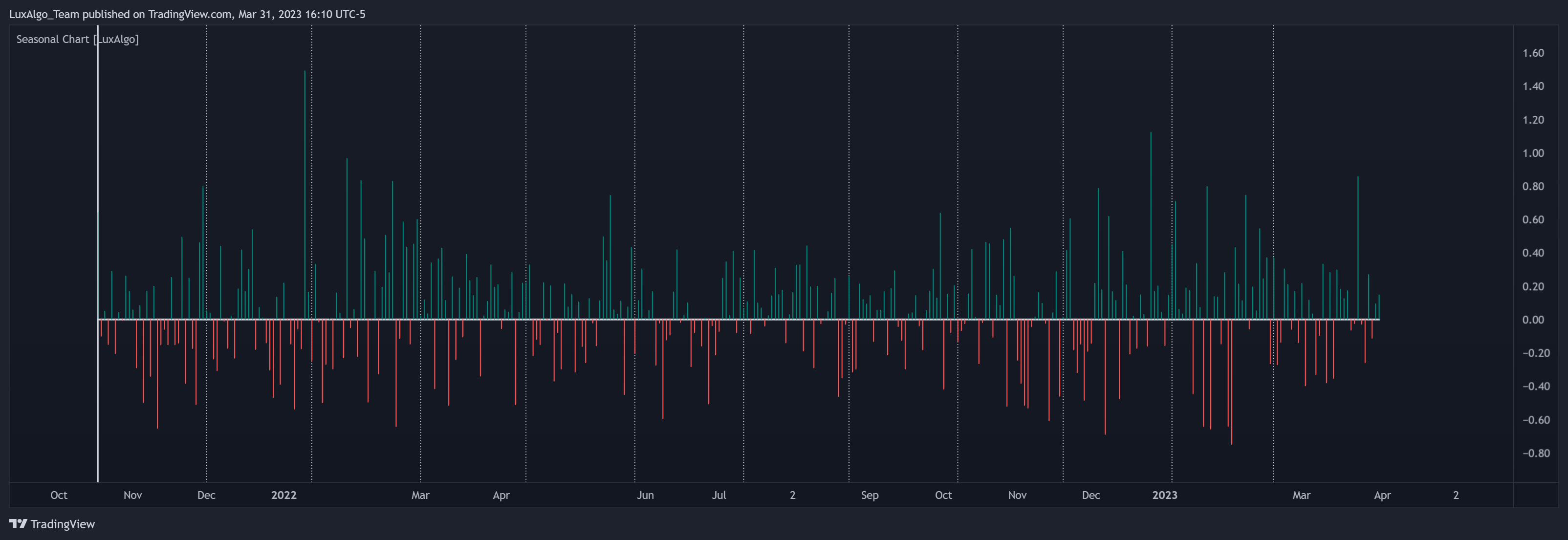Click the last Apr label on time axis
The height and width of the screenshot is (540, 1568).
tap(1382, 495)
